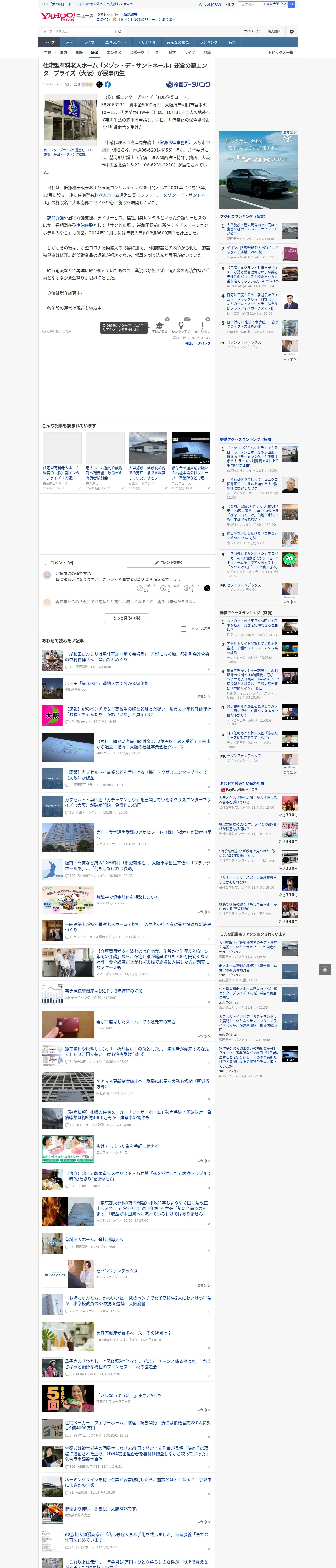This screenshot has width=336, height=1568.
Task: Open 有料老人ホーム、登録制導入へ article
Action: click(x=94, y=1239)
